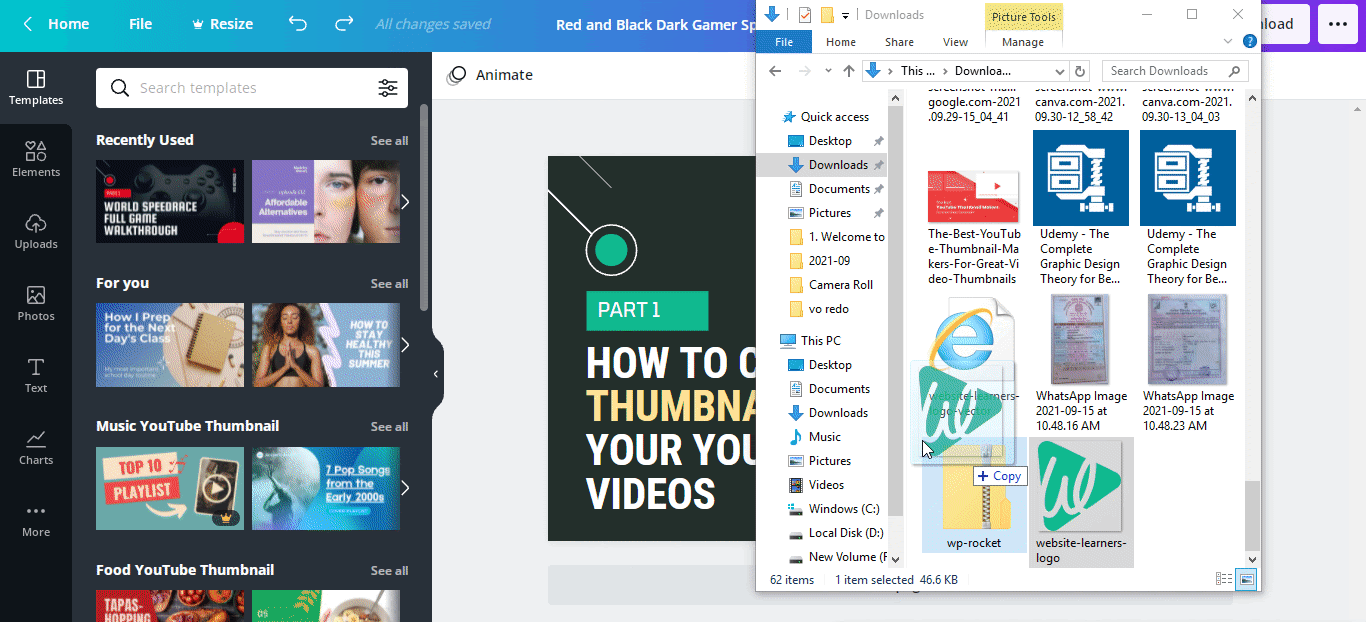Click the navigation pane scroll down arrow
Image resolution: width=1366 pixels, height=622 pixels.
tap(896, 559)
